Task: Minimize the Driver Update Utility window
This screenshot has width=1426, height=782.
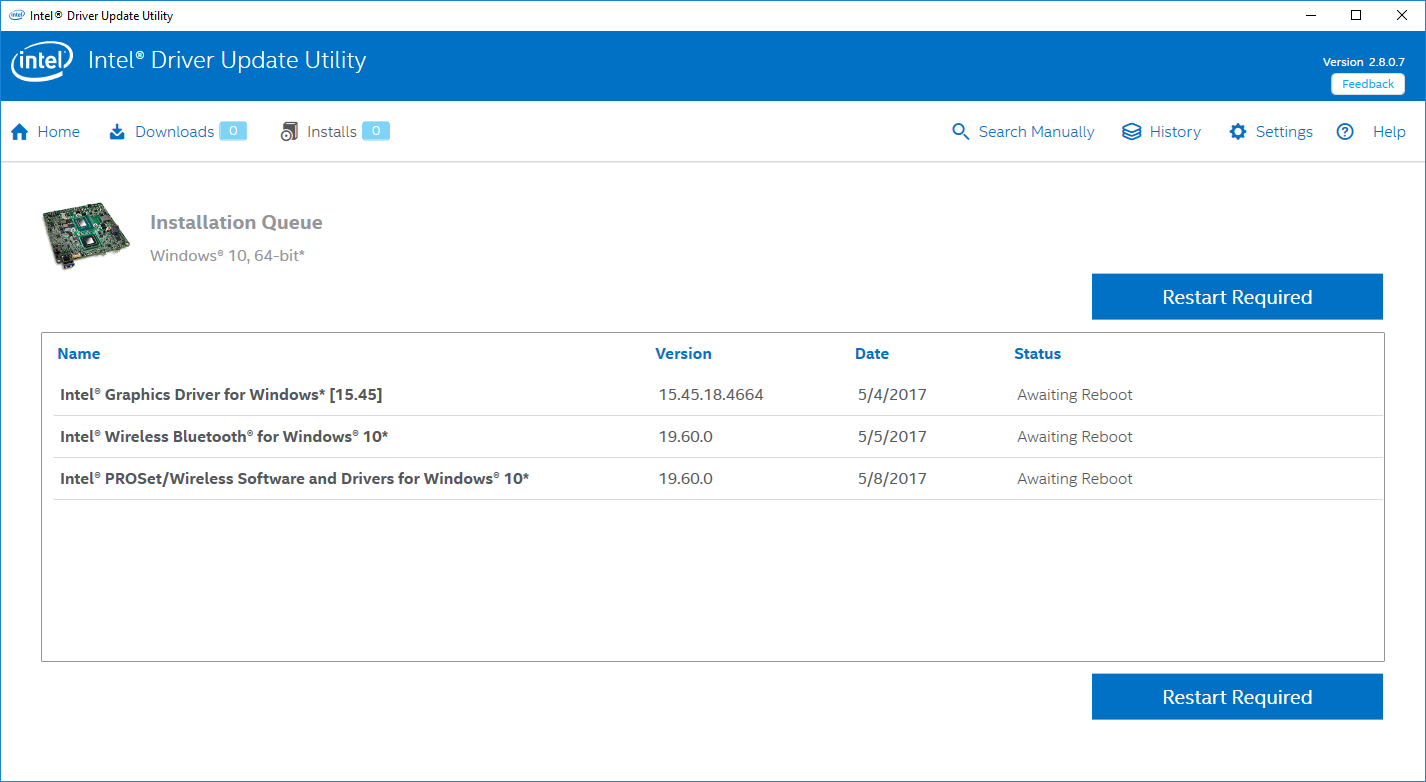Action: click(1310, 15)
